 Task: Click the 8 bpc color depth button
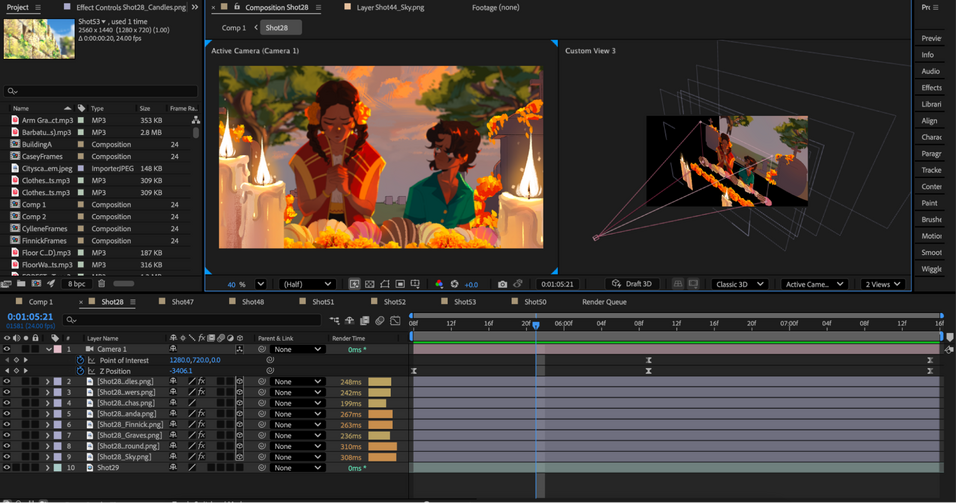pyautogui.click(x=77, y=284)
